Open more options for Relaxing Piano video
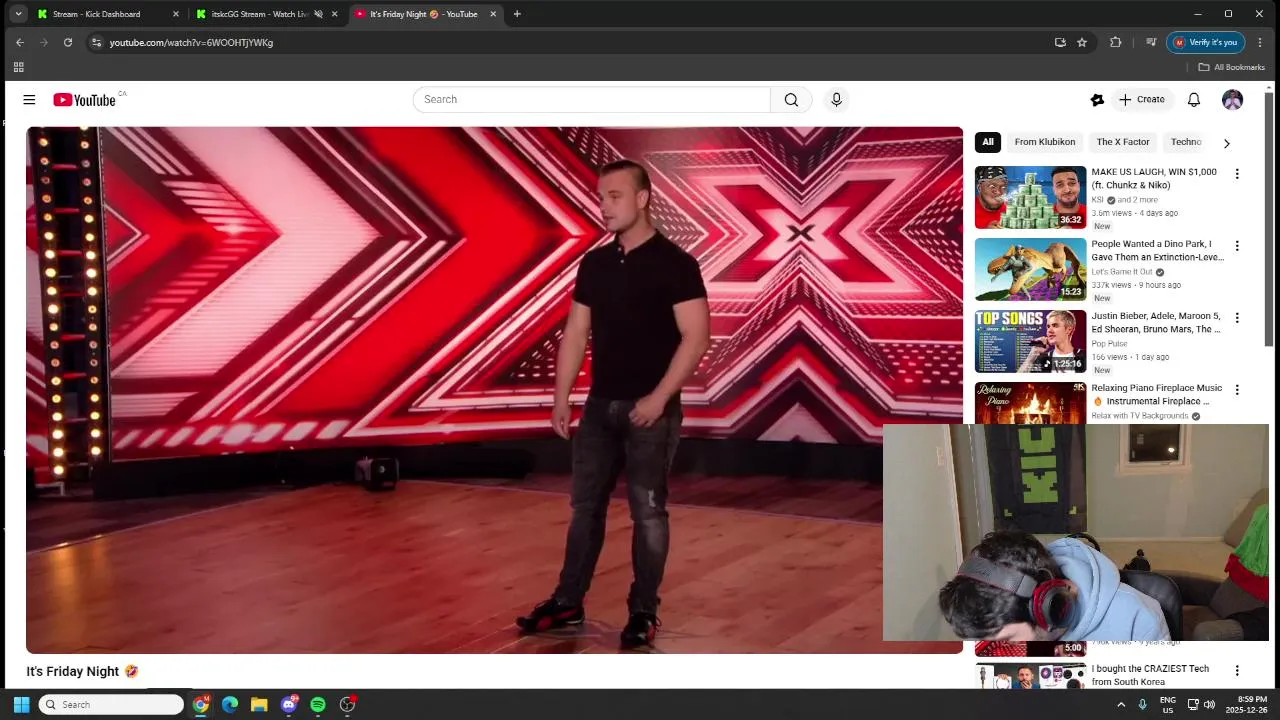Image resolution: width=1280 pixels, height=720 pixels. tap(1237, 390)
